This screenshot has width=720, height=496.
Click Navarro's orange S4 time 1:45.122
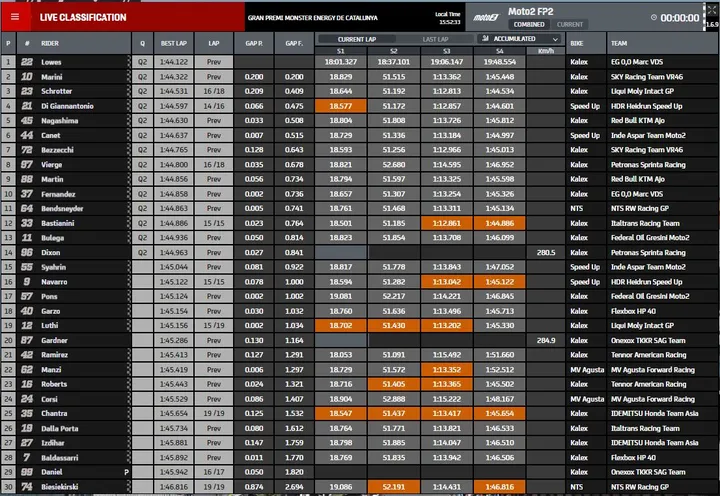click(x=500, y=282)
